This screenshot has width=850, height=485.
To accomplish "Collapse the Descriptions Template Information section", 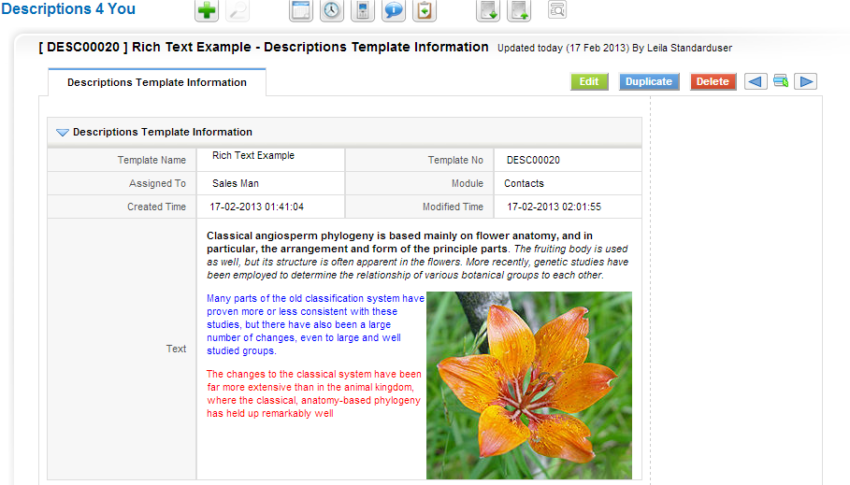I will 62,133.
